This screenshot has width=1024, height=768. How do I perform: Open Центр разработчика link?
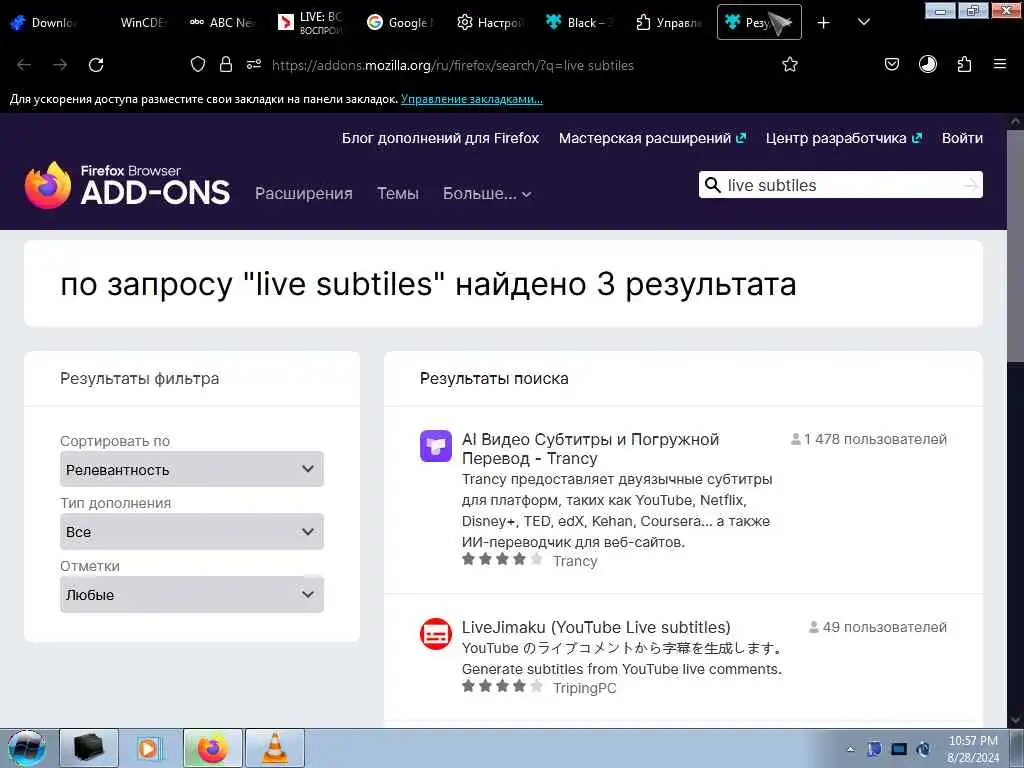click(x=844, y=138)
